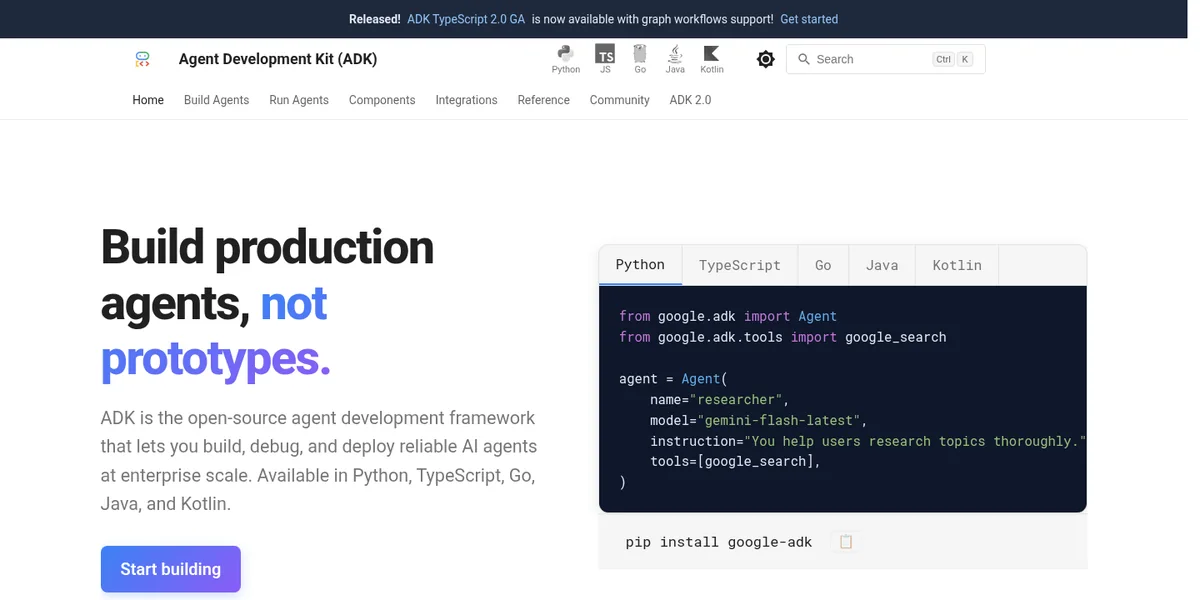This screenshot has height=600, width=1200.
Task: Click the "gemini-flash-latest" string in code
Action: tap(779, 420)
